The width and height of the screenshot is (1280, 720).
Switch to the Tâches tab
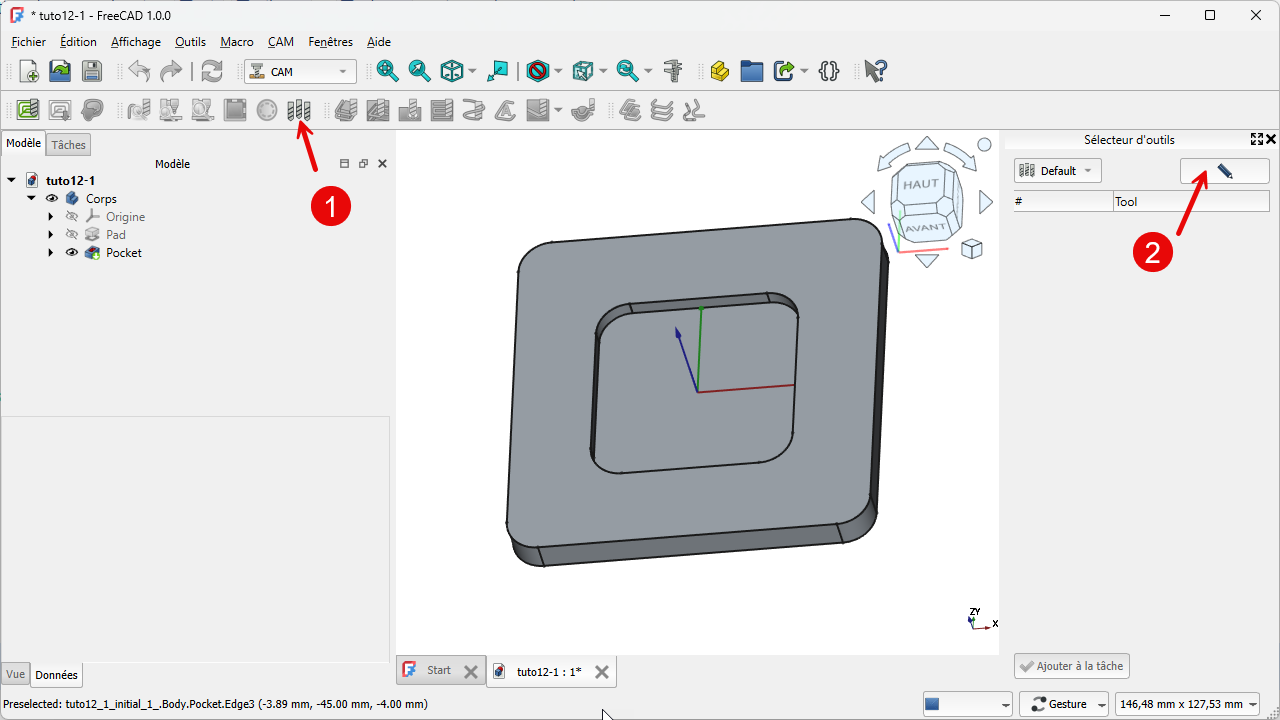click(x=69, y=145)
